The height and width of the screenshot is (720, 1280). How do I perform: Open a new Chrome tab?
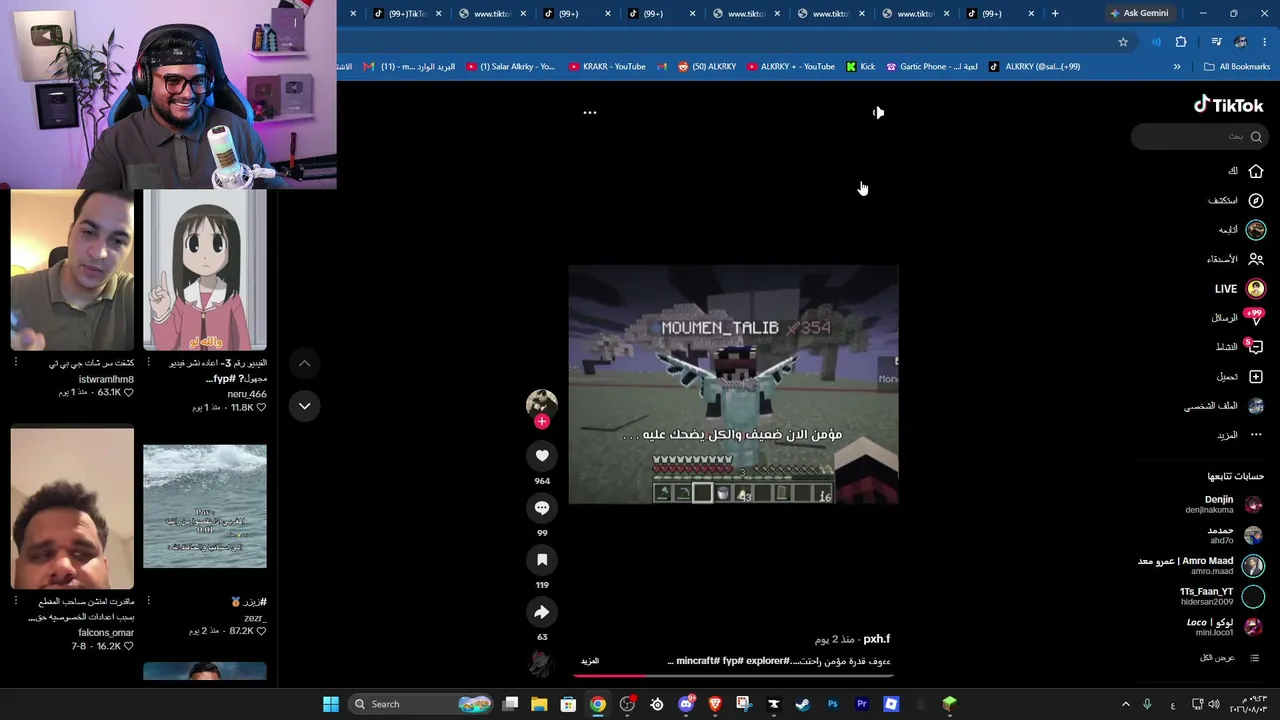pyautogui.click(x=1055, y=13)
